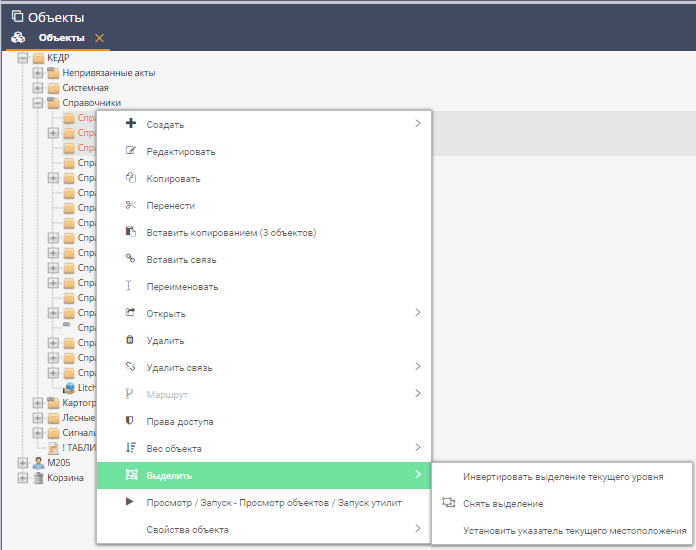Click the shield icon for Права доступа

point(130,421)
